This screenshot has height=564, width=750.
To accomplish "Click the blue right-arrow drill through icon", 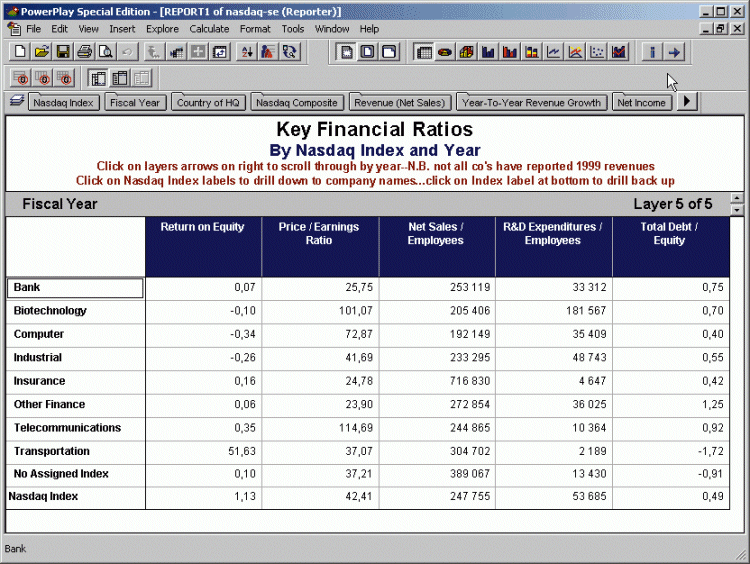I will (x=674, y=52).
